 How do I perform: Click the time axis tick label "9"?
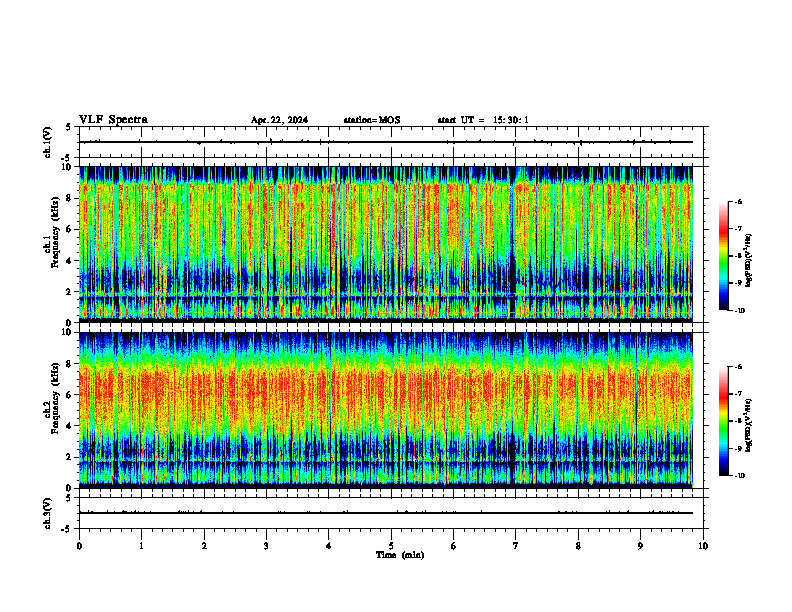click(640, 546)
